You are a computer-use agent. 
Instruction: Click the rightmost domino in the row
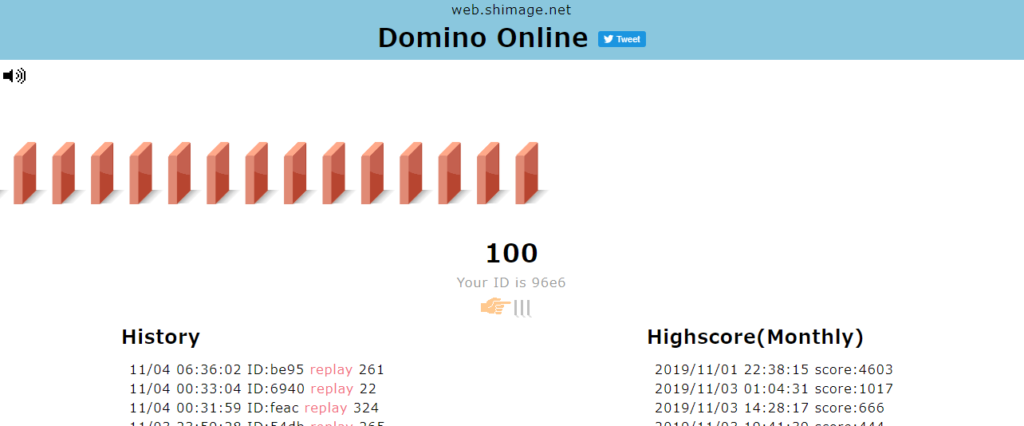coord(526,172)
